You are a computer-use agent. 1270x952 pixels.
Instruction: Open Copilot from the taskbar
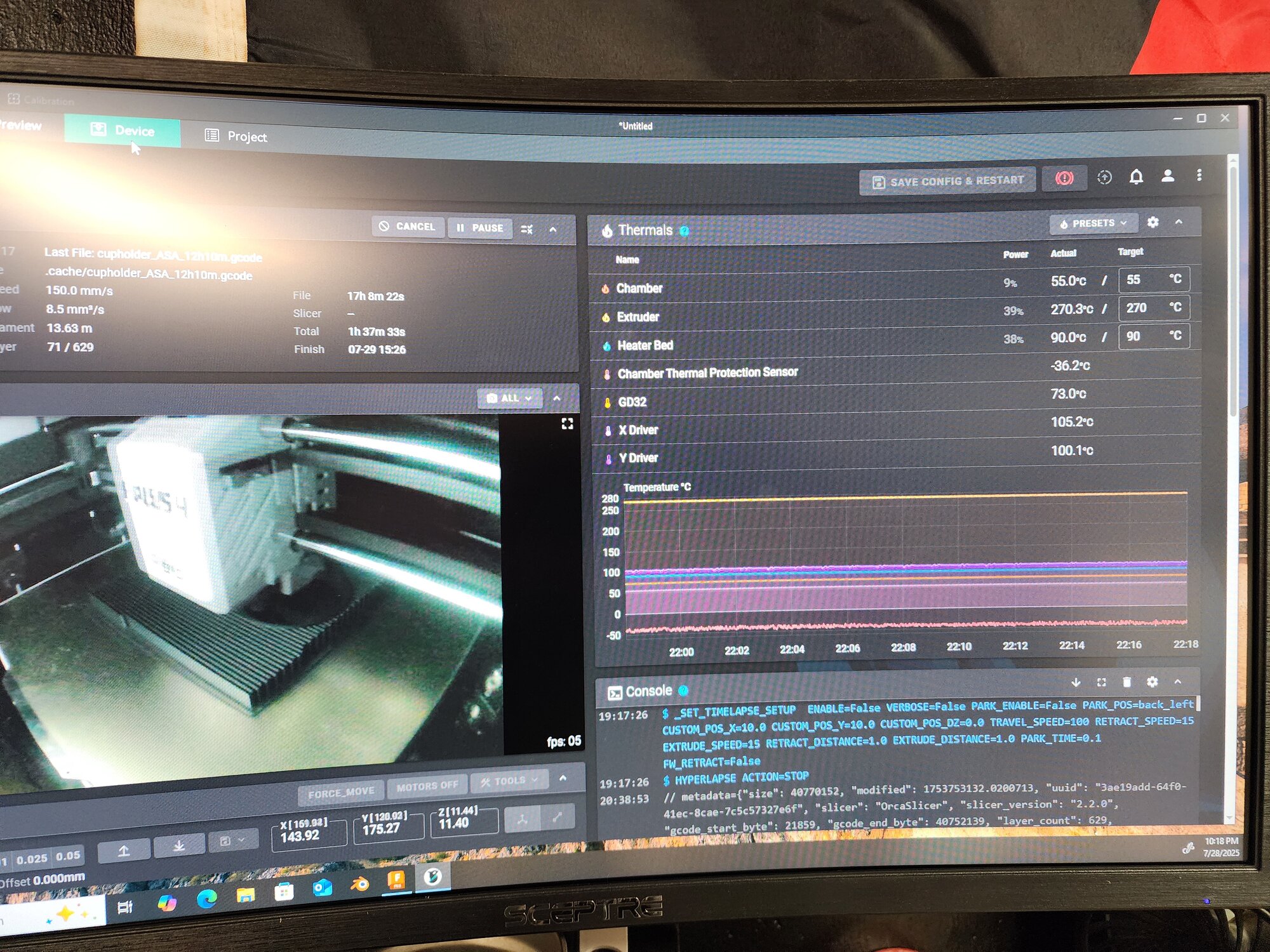pyautogui.click(x=166, y=902)
